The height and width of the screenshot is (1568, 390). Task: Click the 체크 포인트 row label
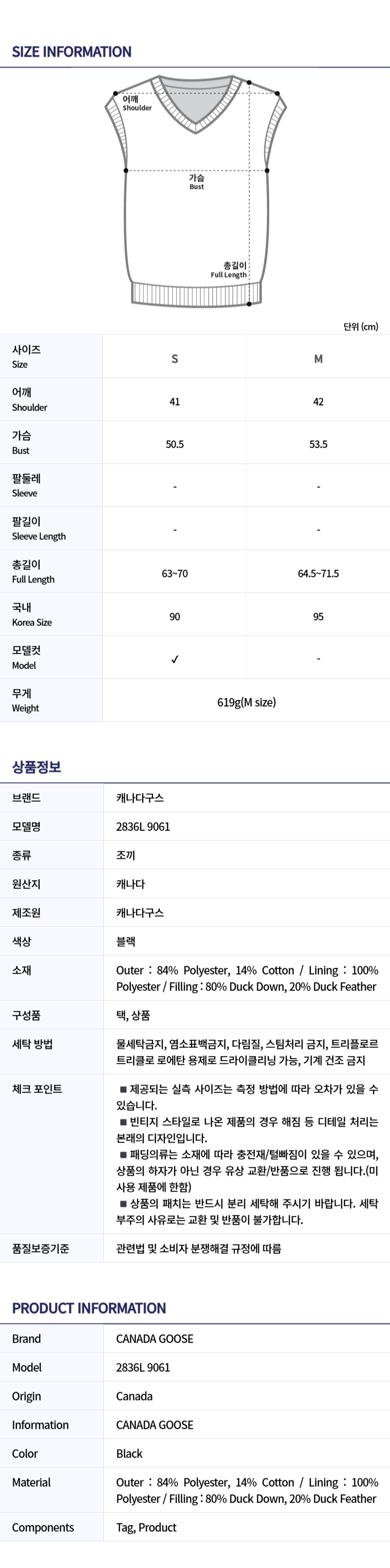[37, 1089]
